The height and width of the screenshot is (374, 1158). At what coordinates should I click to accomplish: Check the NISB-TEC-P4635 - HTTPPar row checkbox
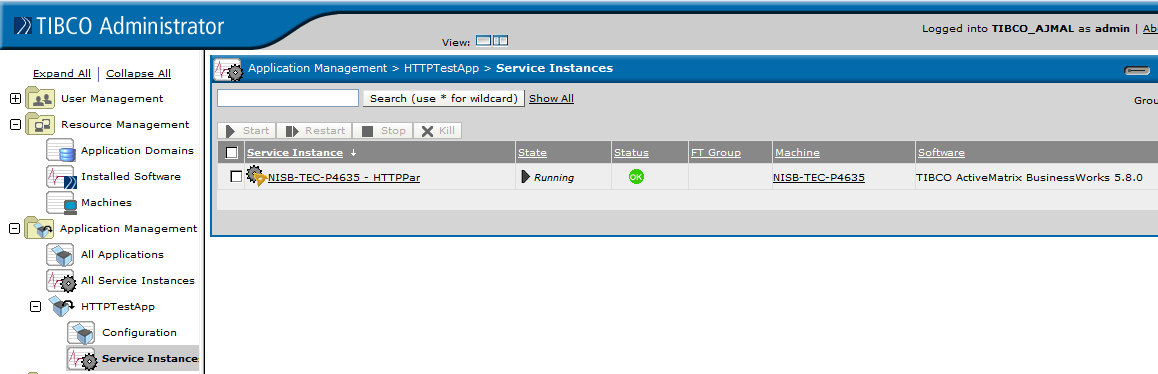[x=236, y=177]
